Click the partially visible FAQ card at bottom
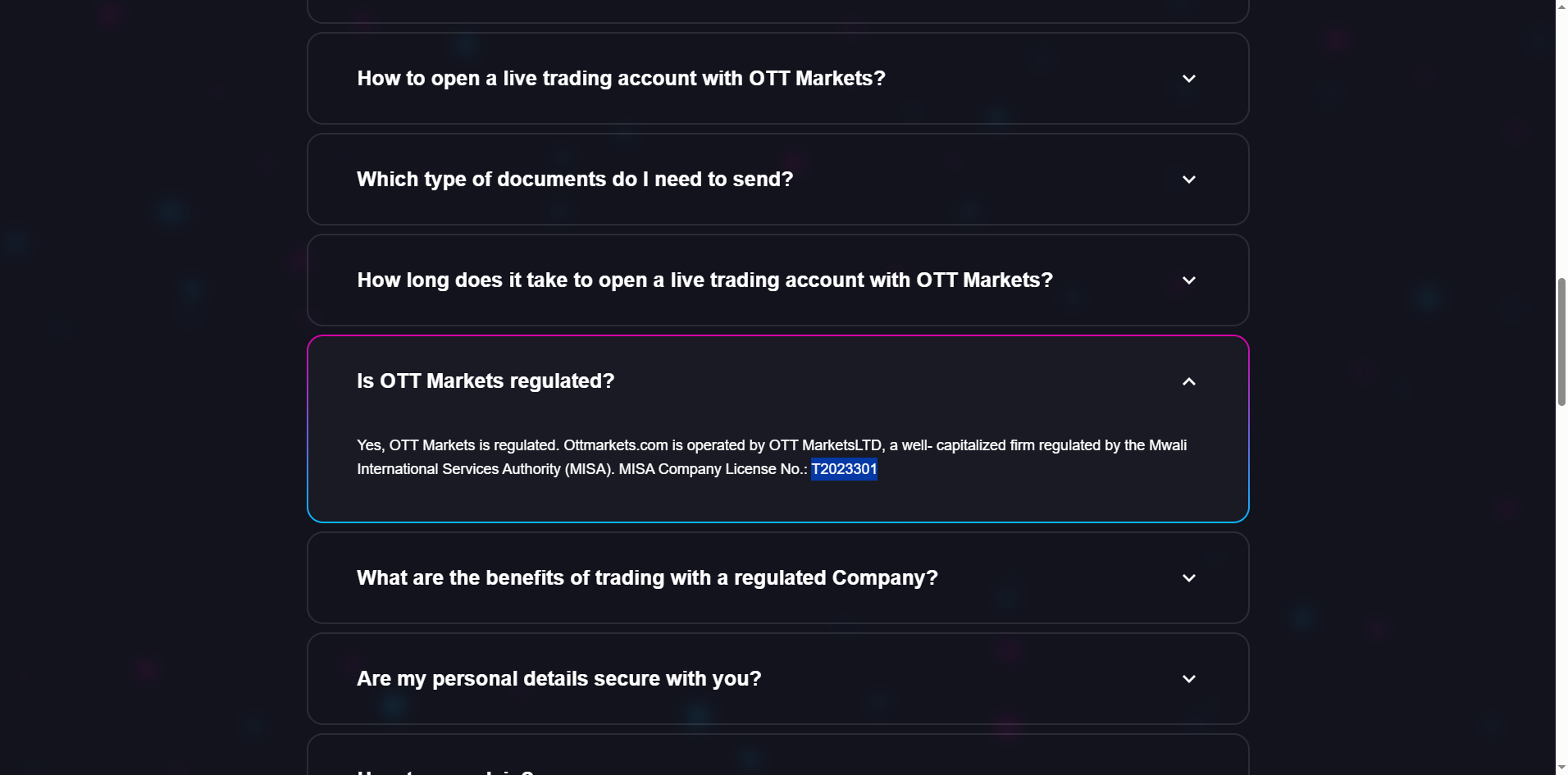1568x775 pixels. click(x=777, y=759)
